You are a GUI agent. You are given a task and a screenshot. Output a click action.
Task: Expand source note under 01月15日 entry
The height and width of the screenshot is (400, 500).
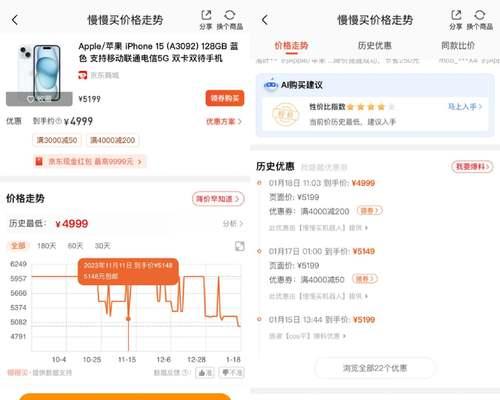pyautogui.click(x=307, y=336)
